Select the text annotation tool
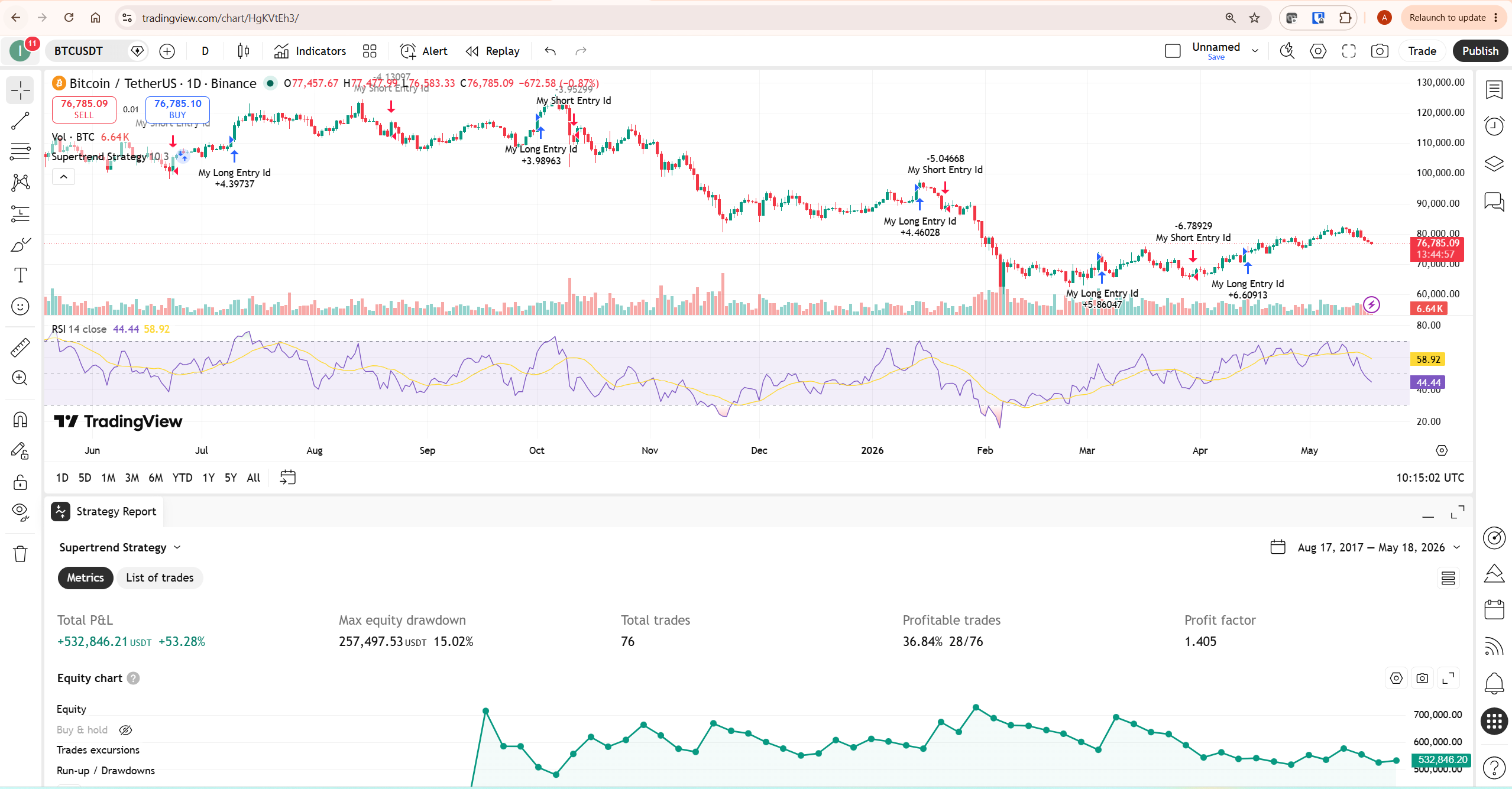This screenshot has height=789, width=1512. pos(20,275)
